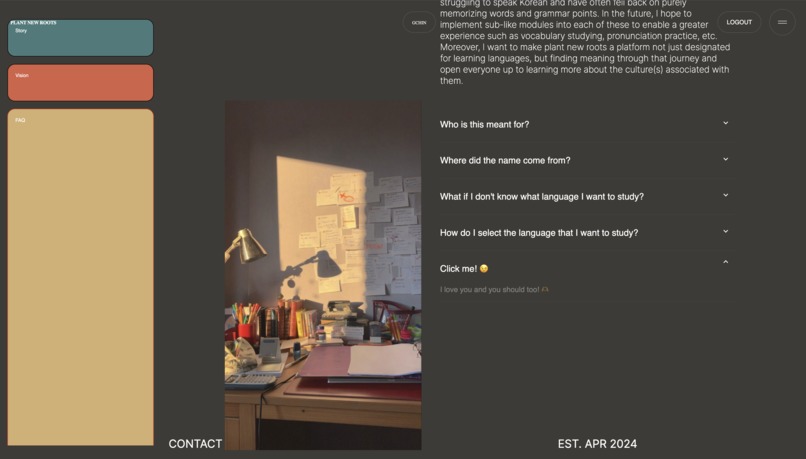Click the emoji after "you should too!"

[545, 289]
